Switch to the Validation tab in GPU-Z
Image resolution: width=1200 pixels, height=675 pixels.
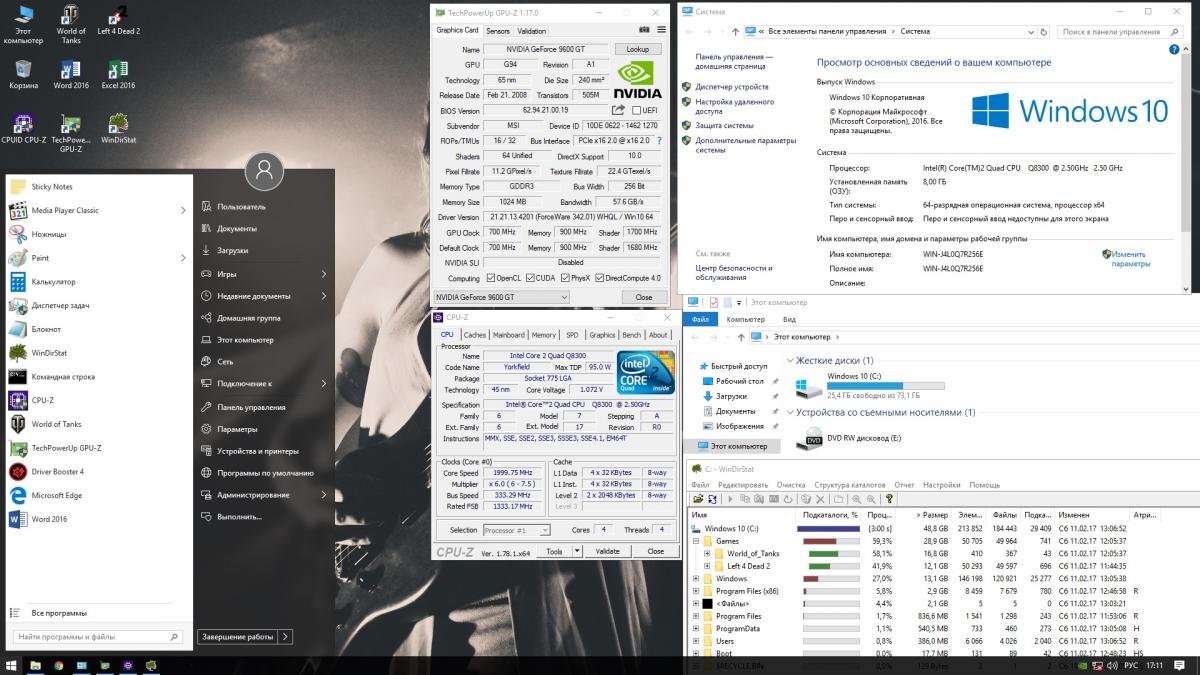pyautogui.click(x=531, y=31)
